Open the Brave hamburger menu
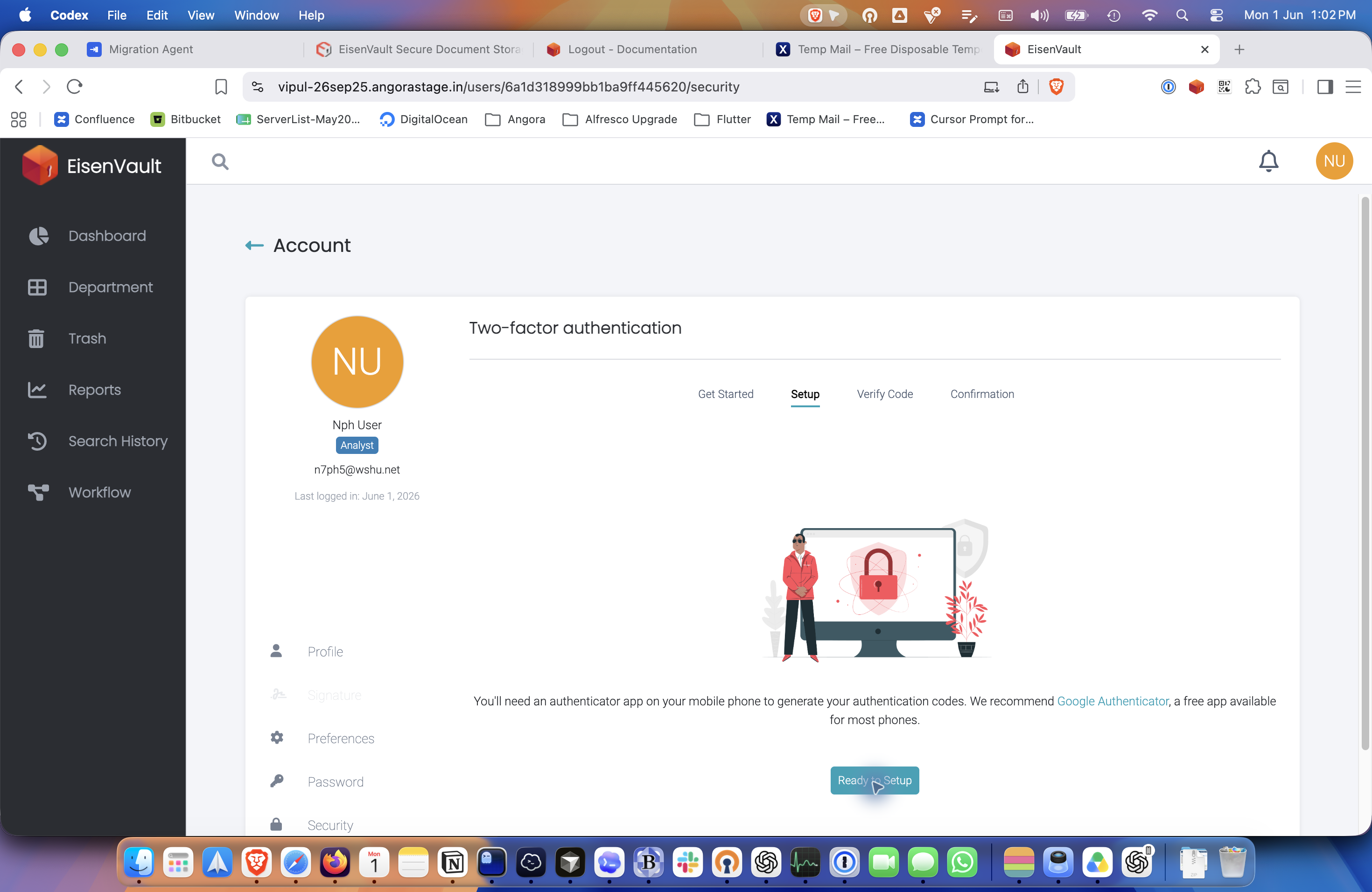Screen dimensions: 1372x892 [1353, 86]
